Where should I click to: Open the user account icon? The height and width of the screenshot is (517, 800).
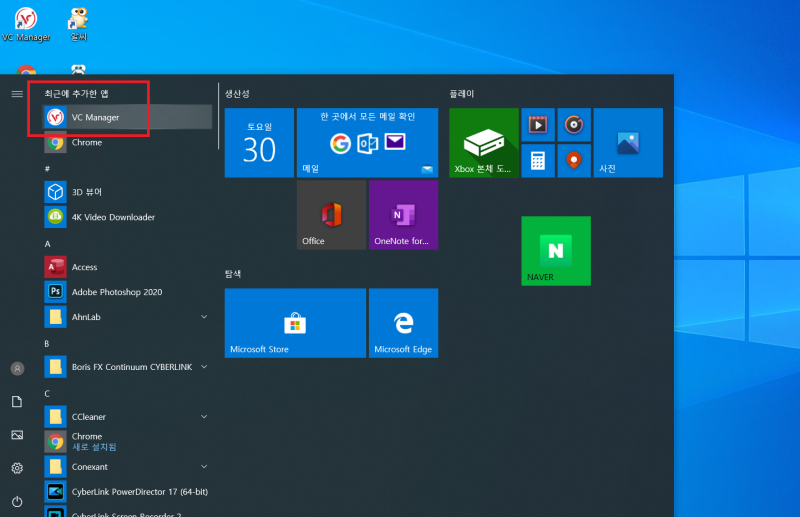point(17,368)
